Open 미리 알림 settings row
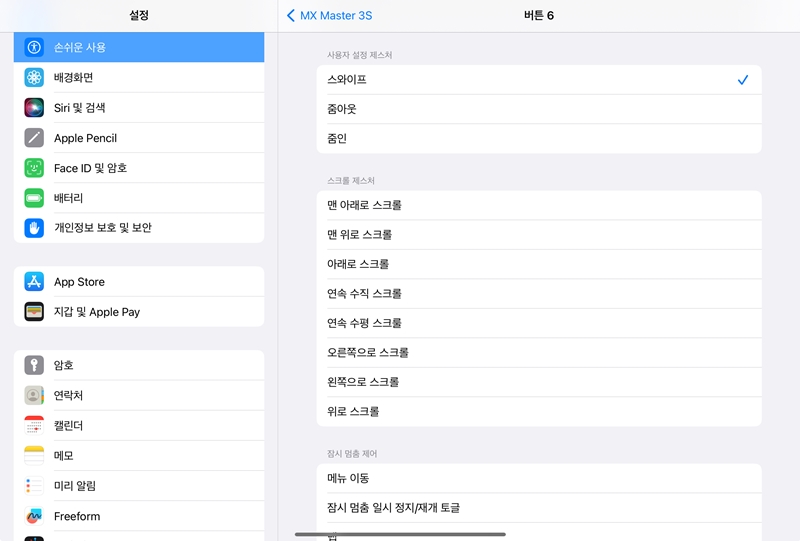The image size is (800, 541). pos(139,486)
